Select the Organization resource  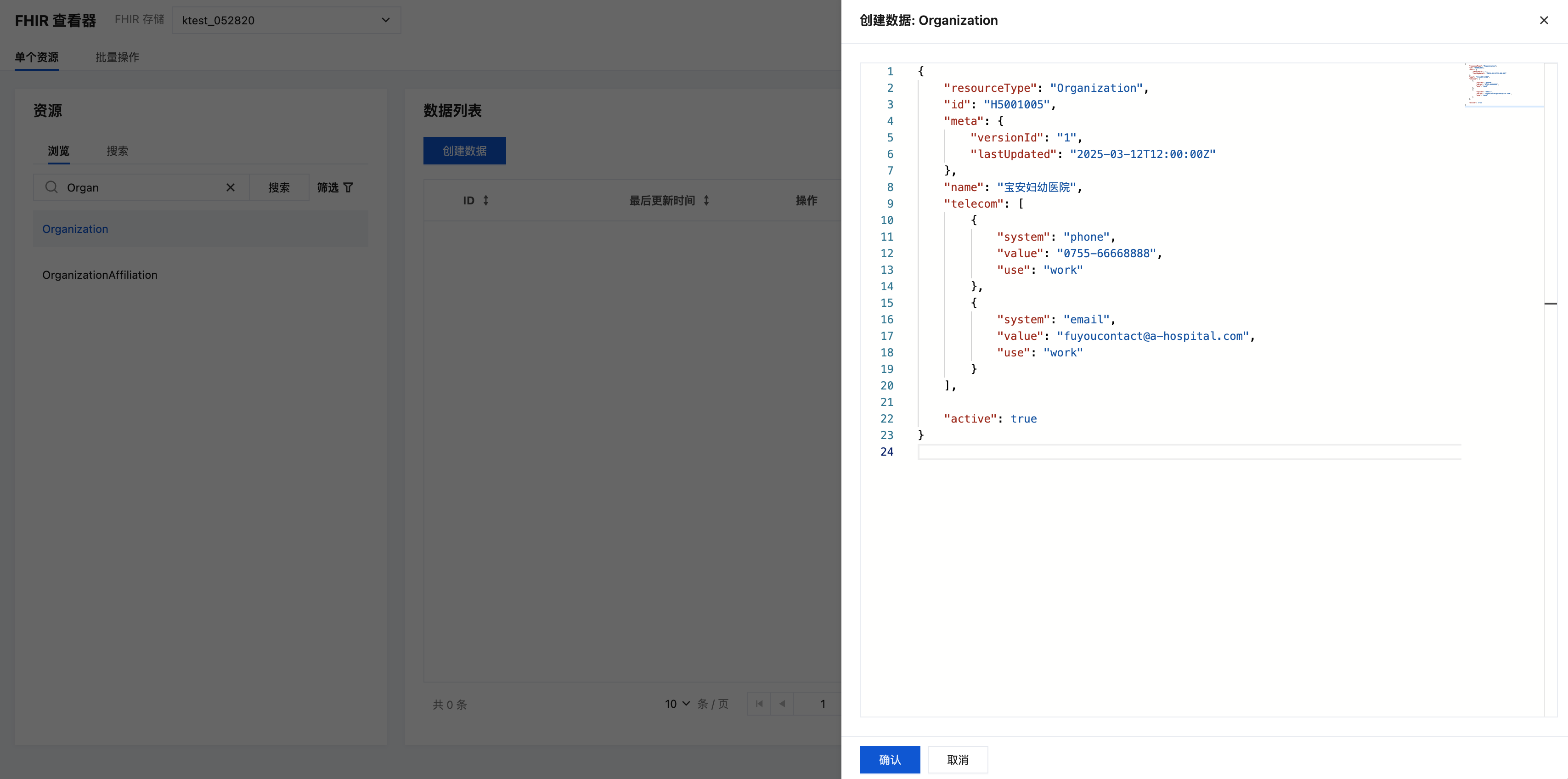tap(200, 229)
